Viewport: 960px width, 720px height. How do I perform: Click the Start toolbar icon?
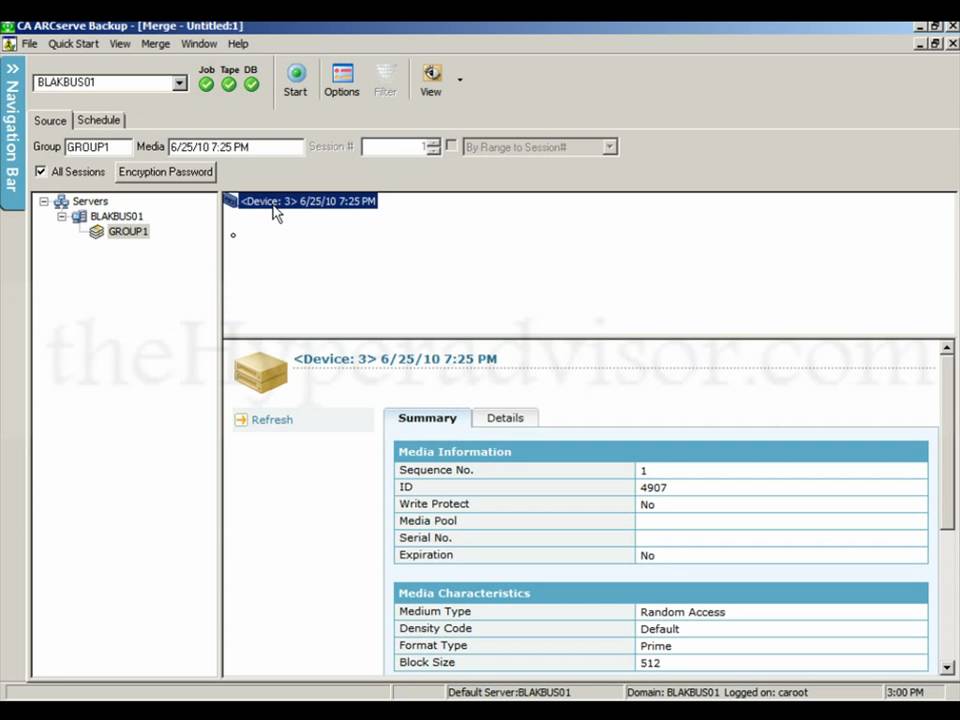296,73
